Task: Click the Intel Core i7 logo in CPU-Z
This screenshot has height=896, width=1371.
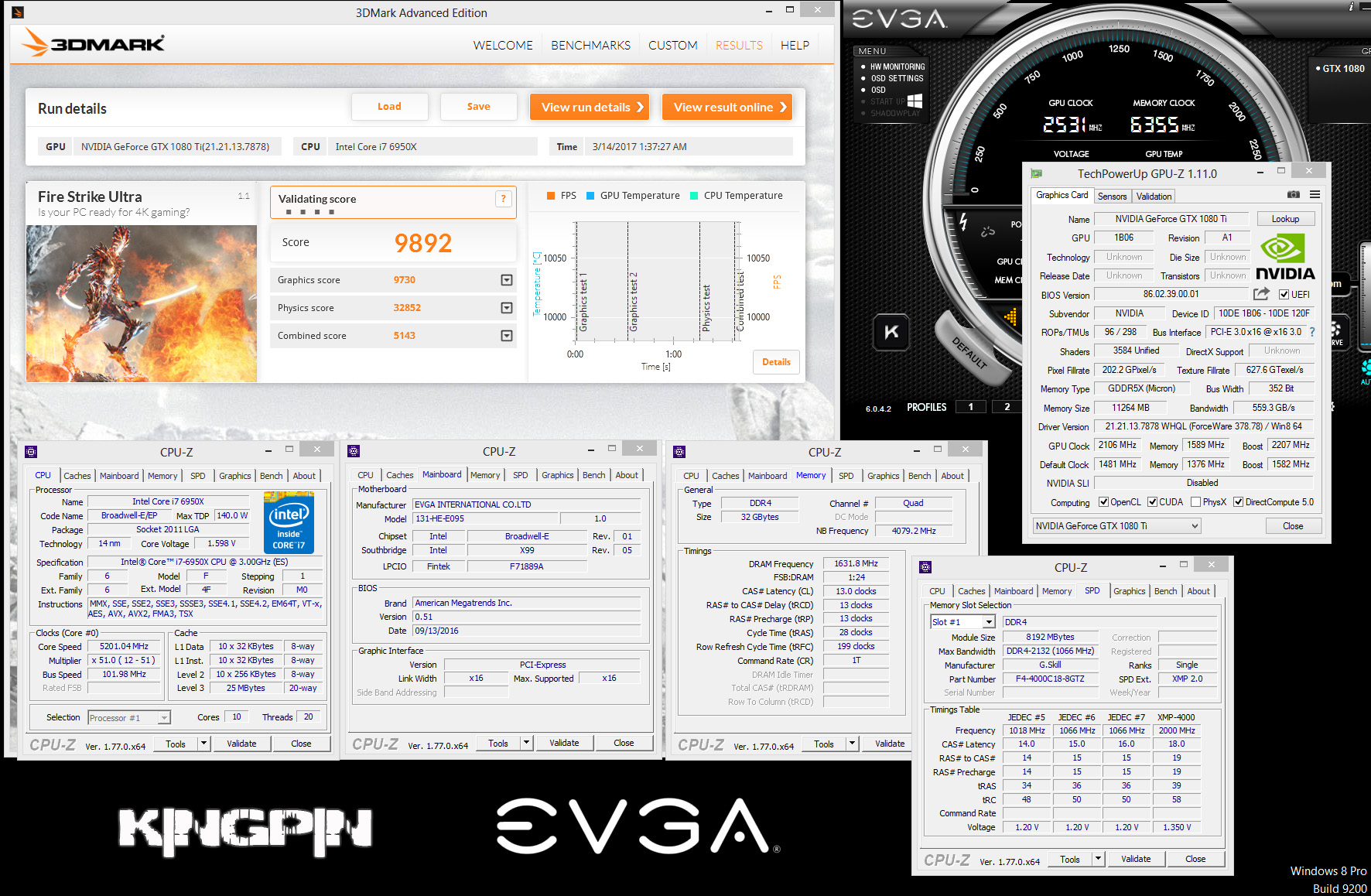Action: [289, 522]
